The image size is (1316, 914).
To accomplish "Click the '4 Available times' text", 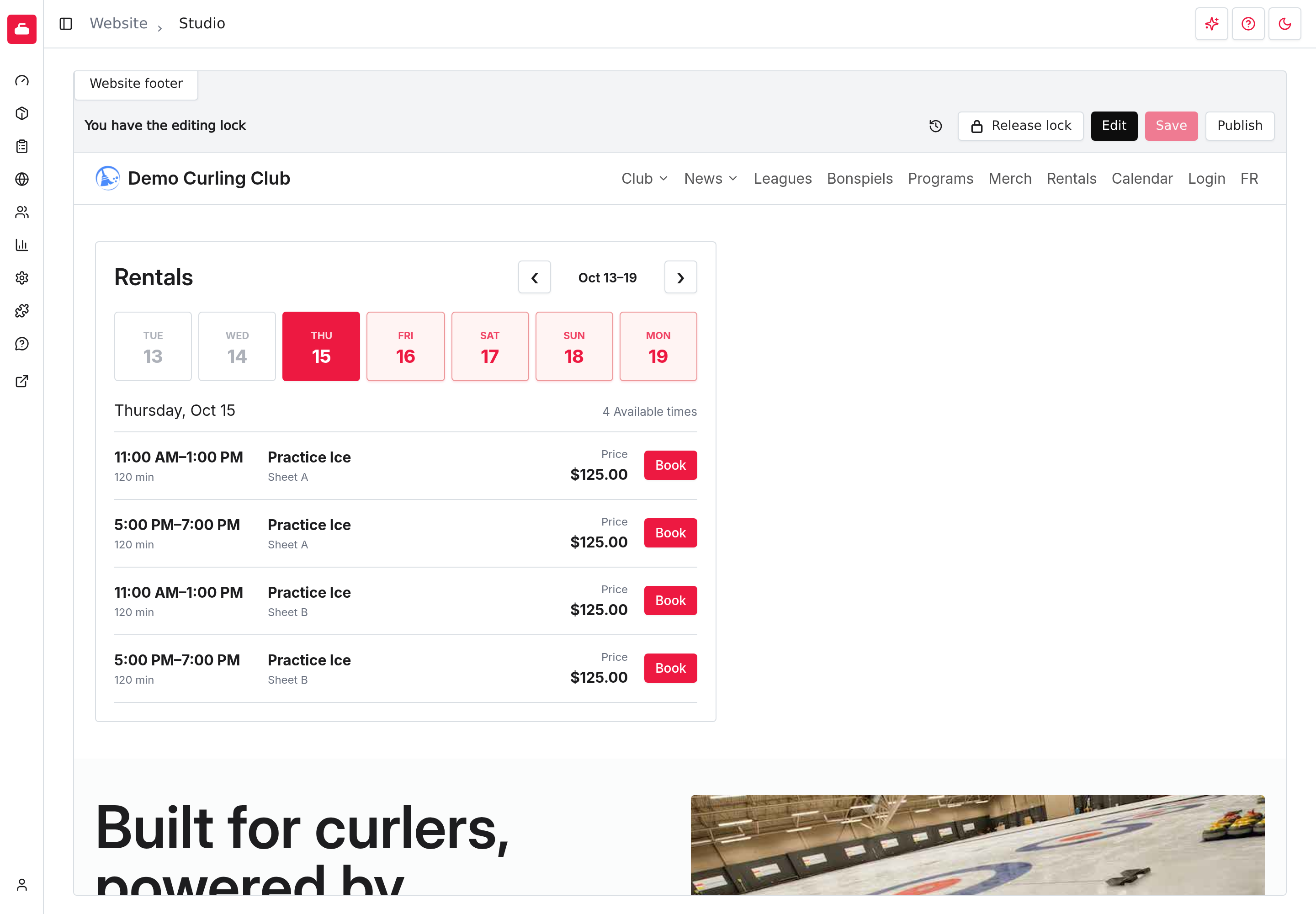I will [649, 412].
